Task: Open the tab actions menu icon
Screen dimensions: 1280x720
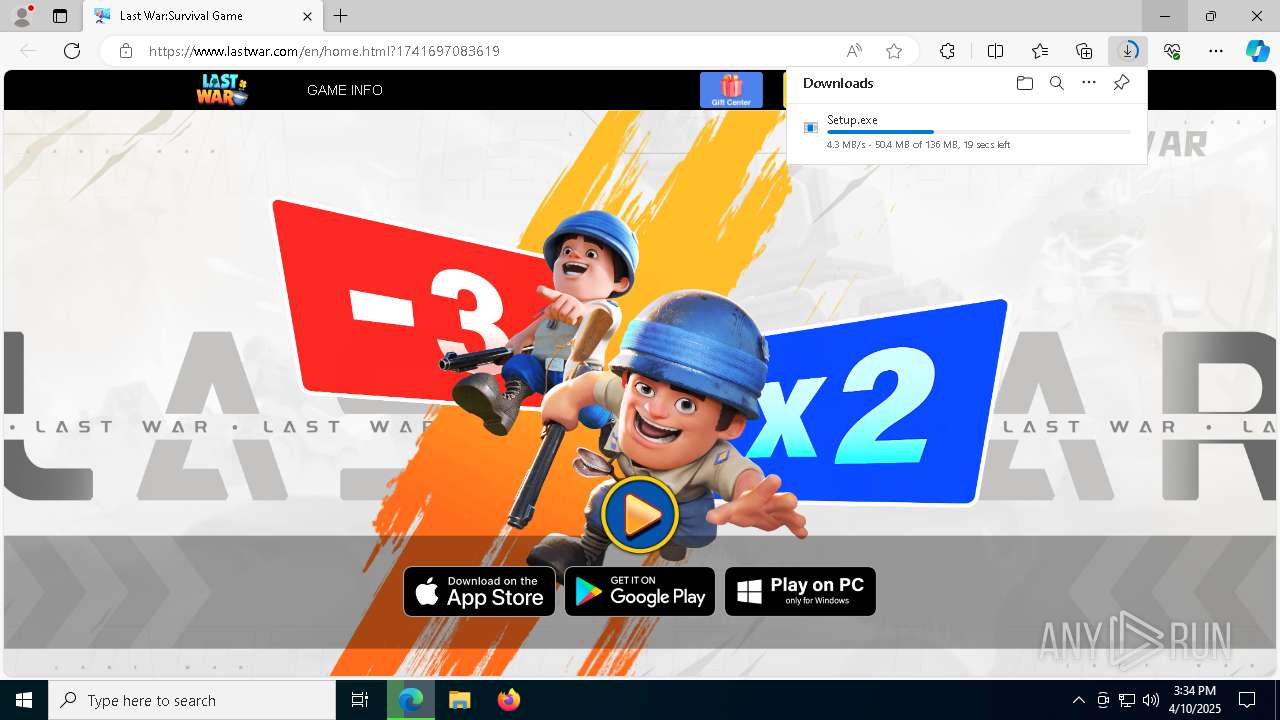Action: click(x=60, y=16)
